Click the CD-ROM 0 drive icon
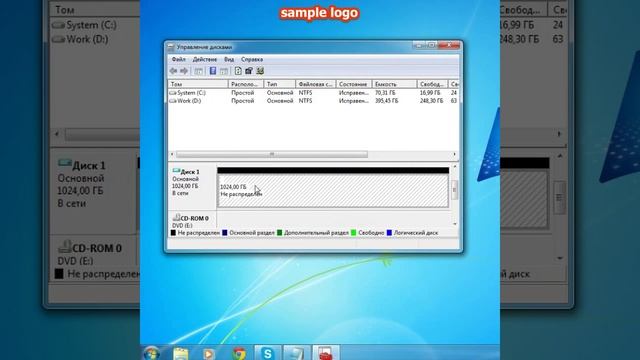640x360 pixels. (176, 217)
